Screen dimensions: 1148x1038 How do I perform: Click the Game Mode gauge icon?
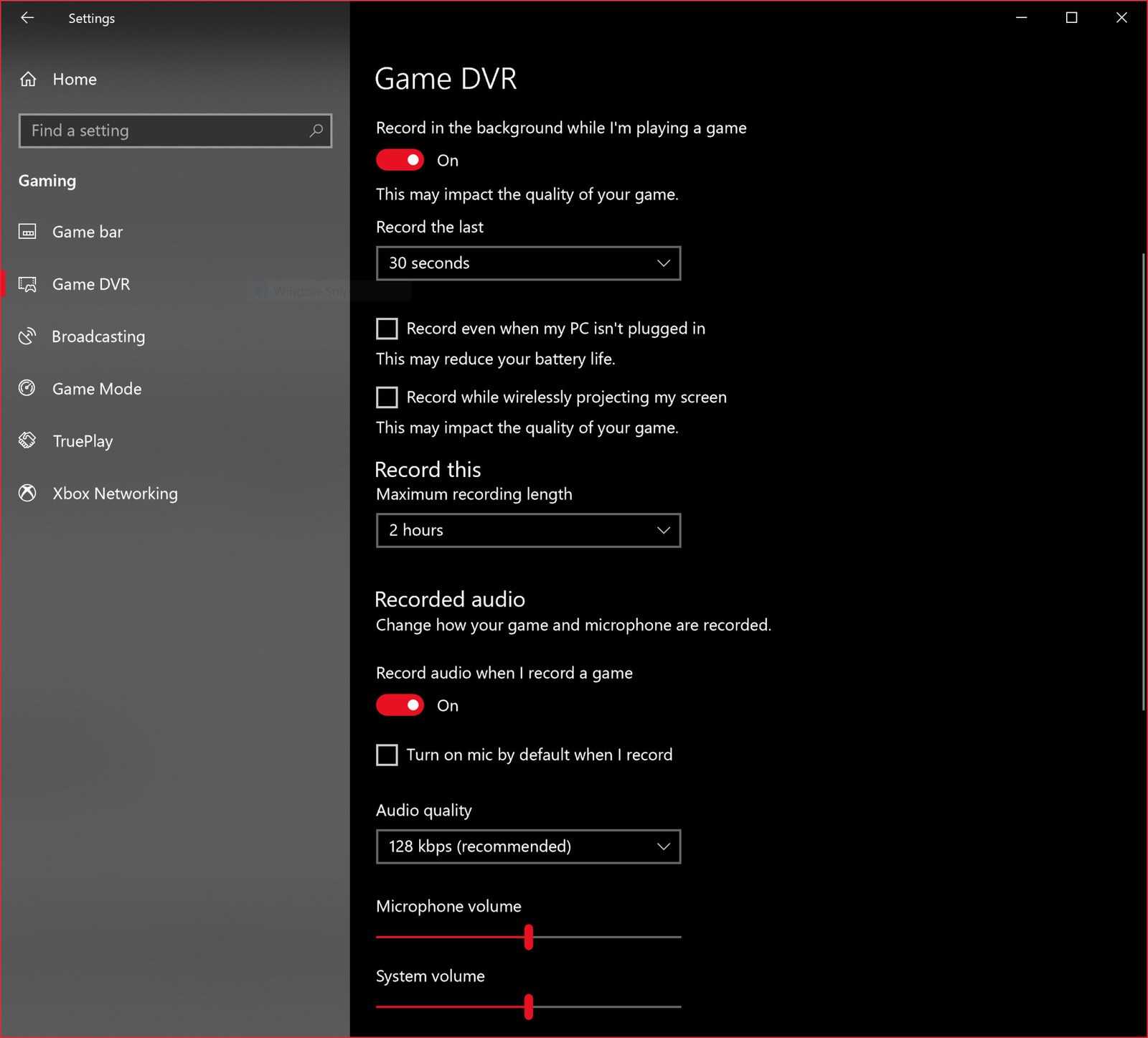coord(27,389)
